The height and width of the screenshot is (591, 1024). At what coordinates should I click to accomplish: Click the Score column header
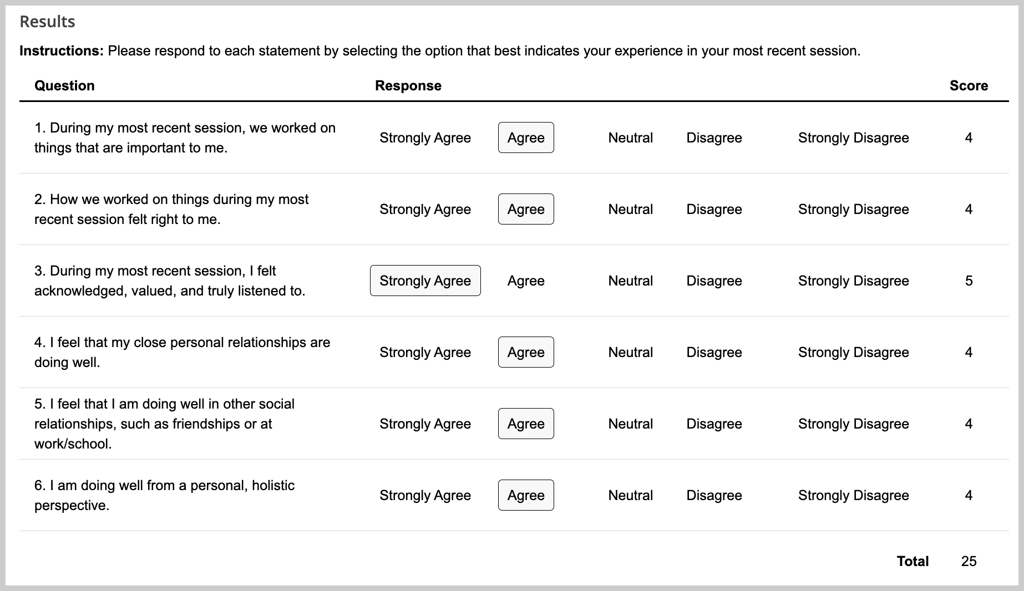click(968, 86)
